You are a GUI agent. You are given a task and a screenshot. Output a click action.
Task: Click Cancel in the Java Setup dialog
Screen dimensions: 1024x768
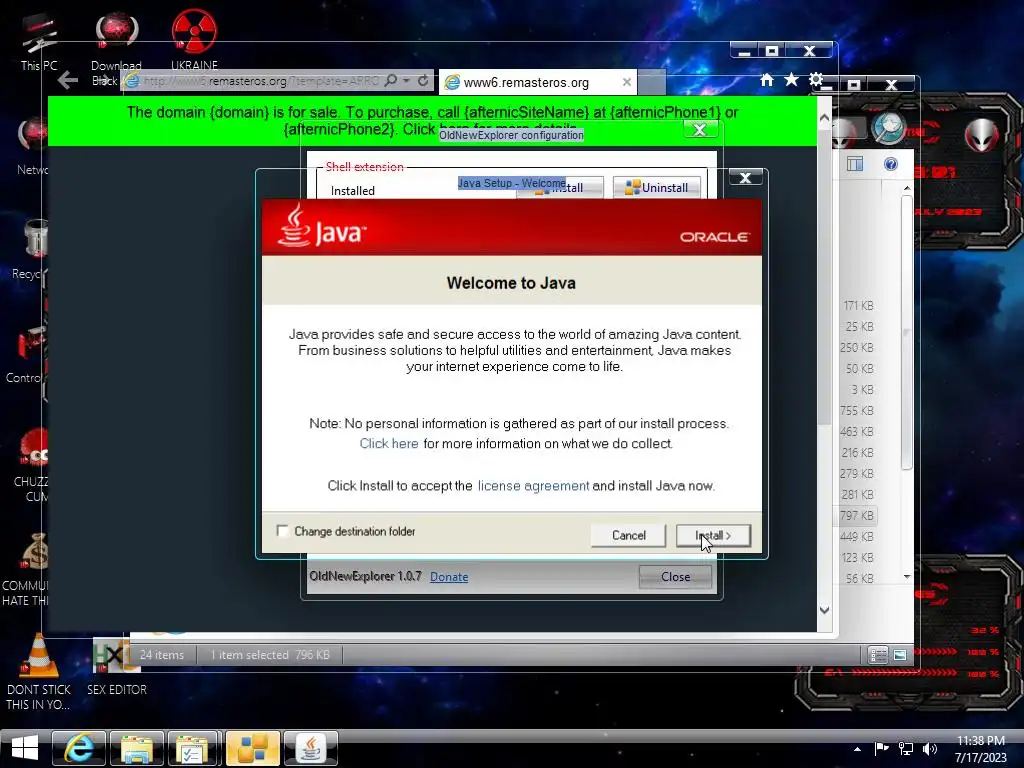click(628, 536)
